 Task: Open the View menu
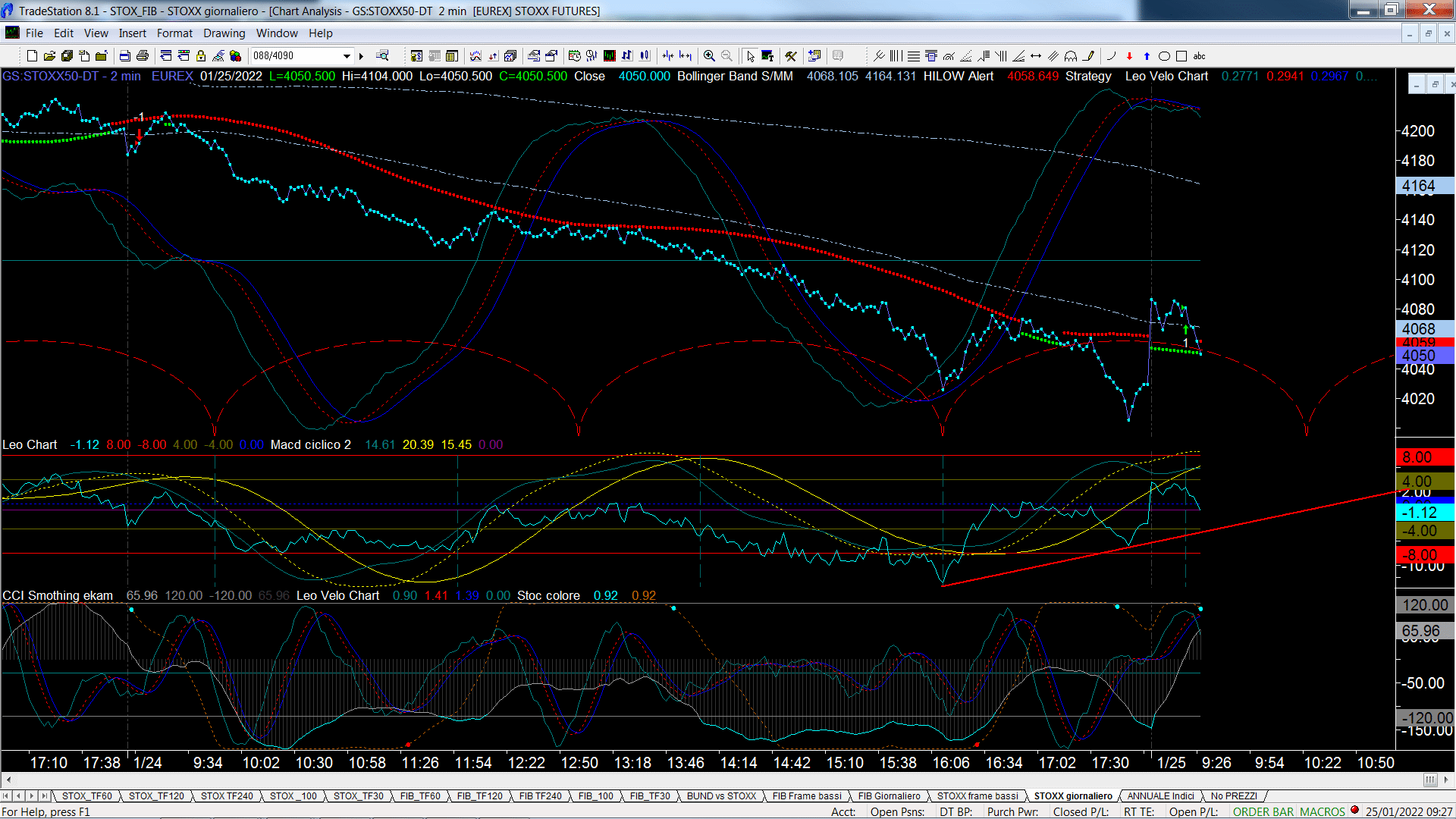96,33
